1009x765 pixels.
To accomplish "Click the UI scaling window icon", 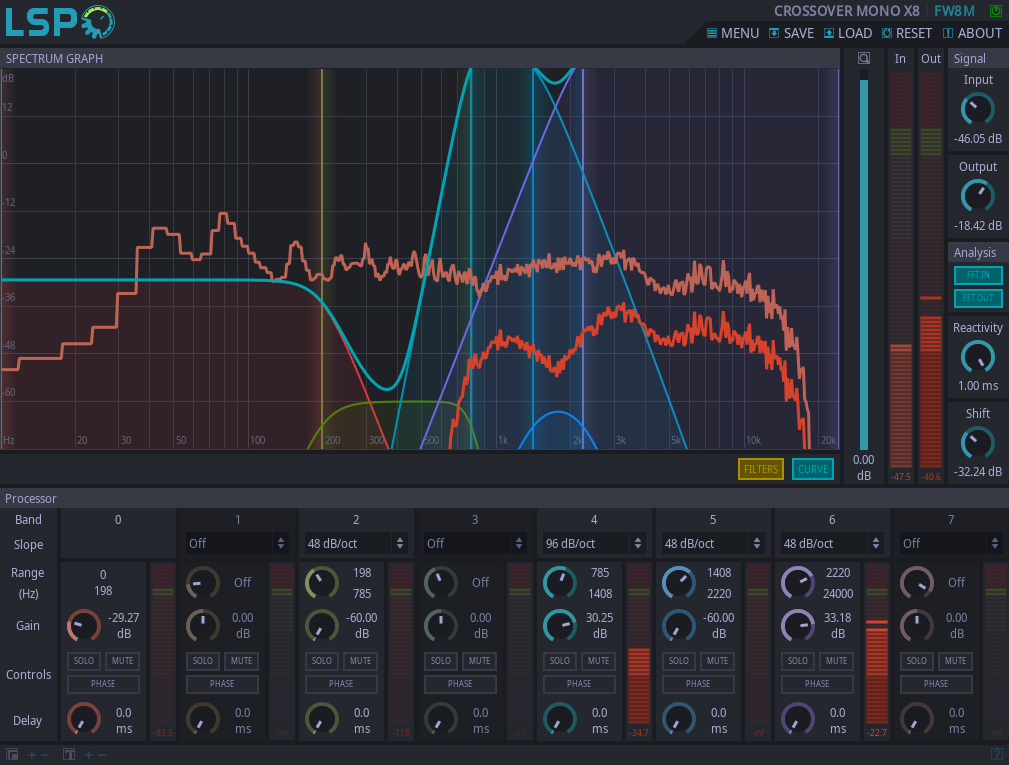I will point(12,755).
